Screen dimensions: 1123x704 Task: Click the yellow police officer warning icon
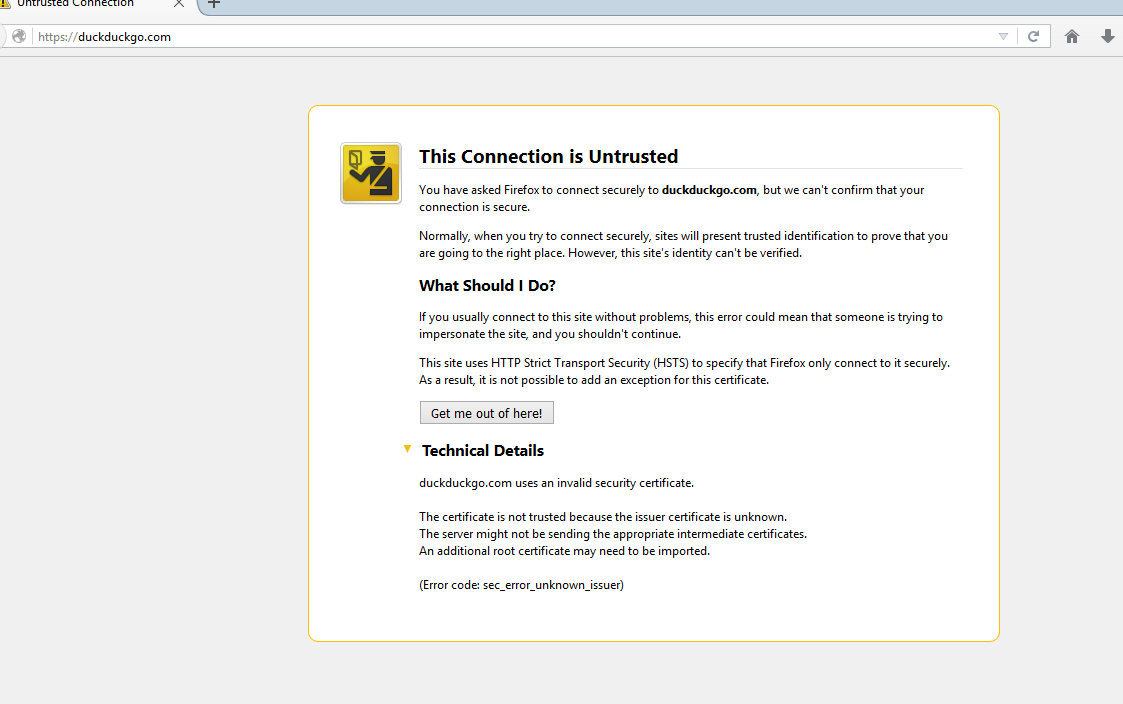pyautogui.click(x=370, y=173)
